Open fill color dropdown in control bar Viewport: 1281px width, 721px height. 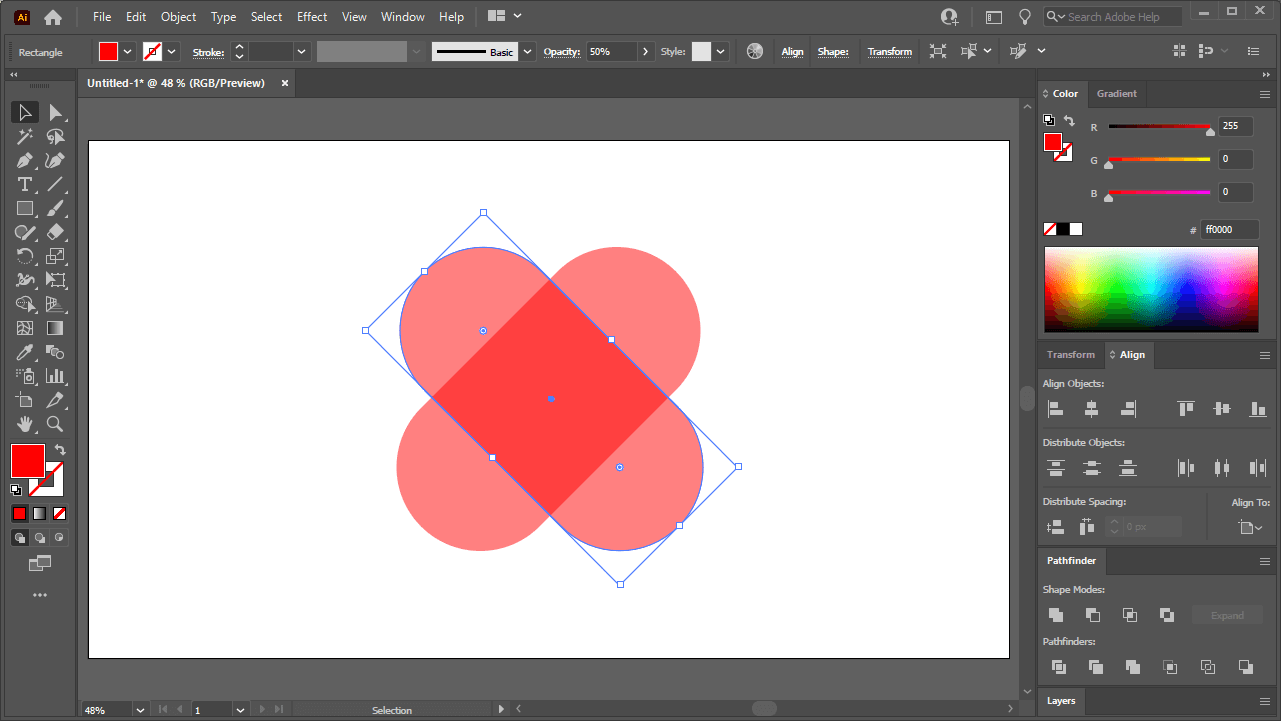click(x=128, y=52)
